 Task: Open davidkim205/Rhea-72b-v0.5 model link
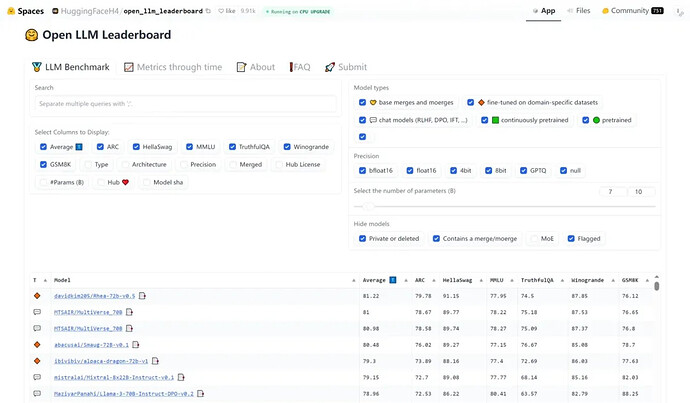[x=94, y=296]
